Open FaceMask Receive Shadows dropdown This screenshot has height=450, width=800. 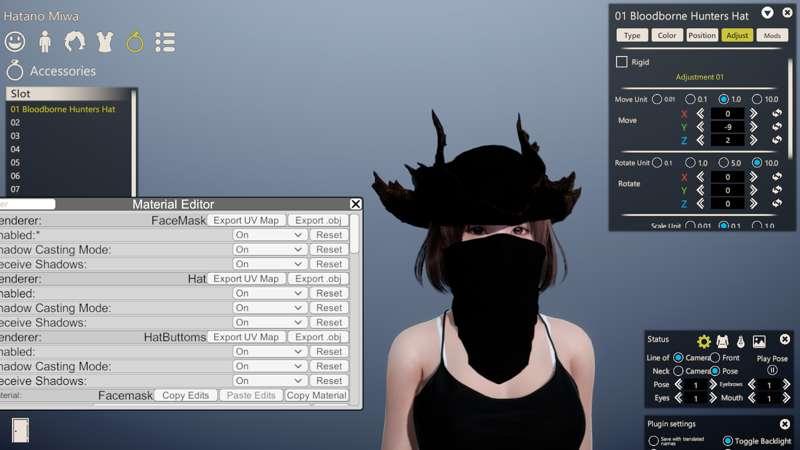click(x=269, y=264)
